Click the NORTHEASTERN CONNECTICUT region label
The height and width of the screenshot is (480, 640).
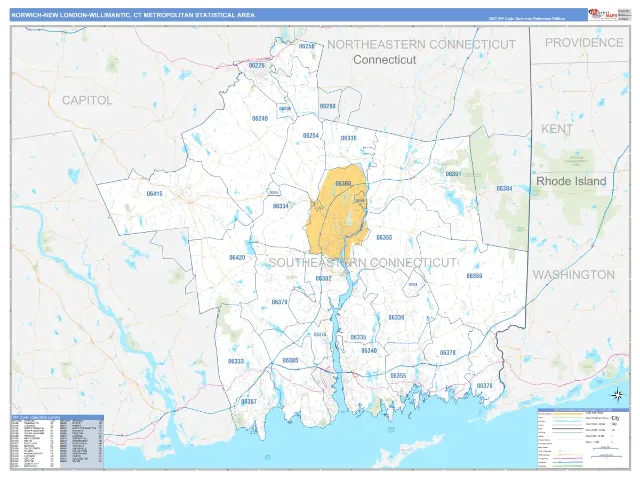coord(422,44)
